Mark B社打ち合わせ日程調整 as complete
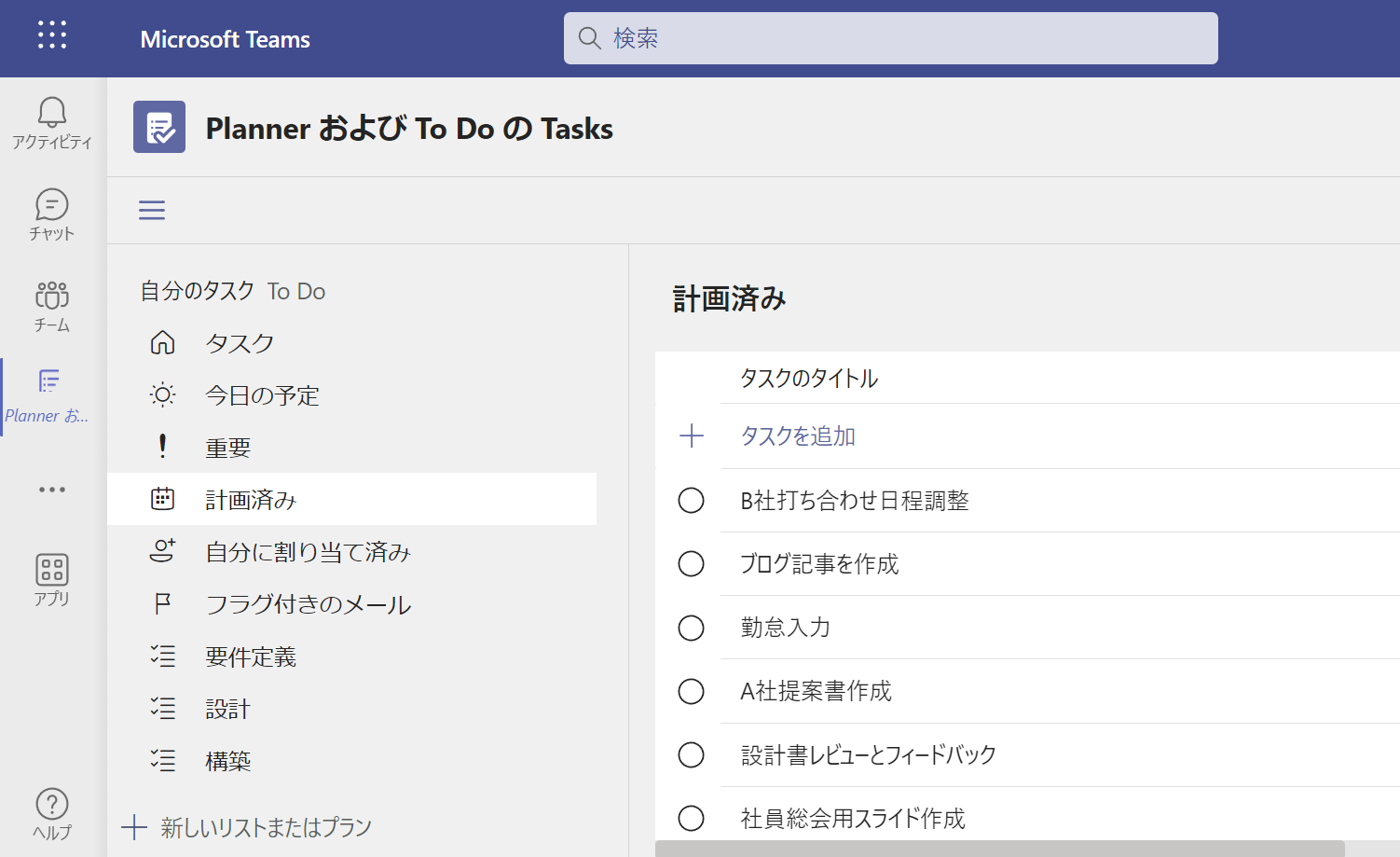 [691, 500]
